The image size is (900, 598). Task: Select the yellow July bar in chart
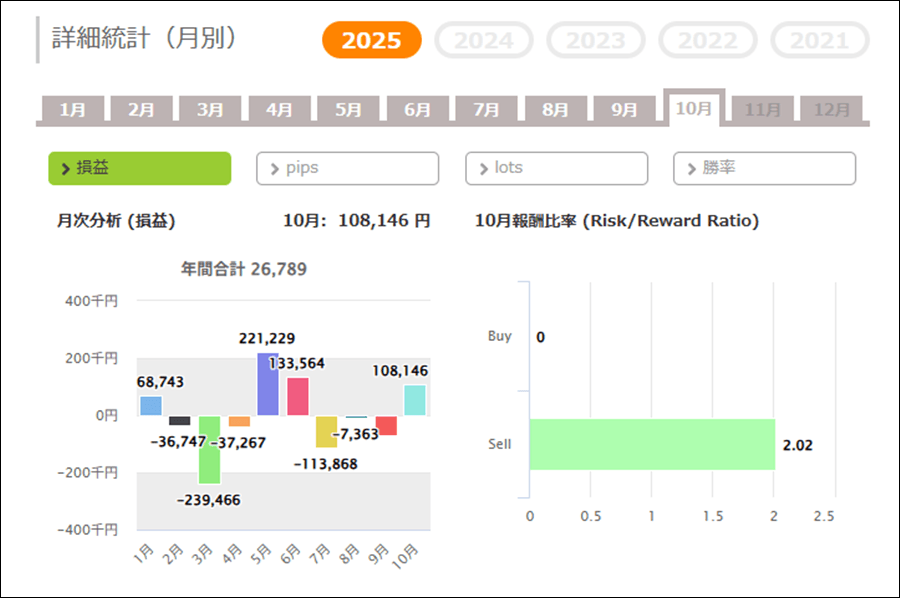326,431
